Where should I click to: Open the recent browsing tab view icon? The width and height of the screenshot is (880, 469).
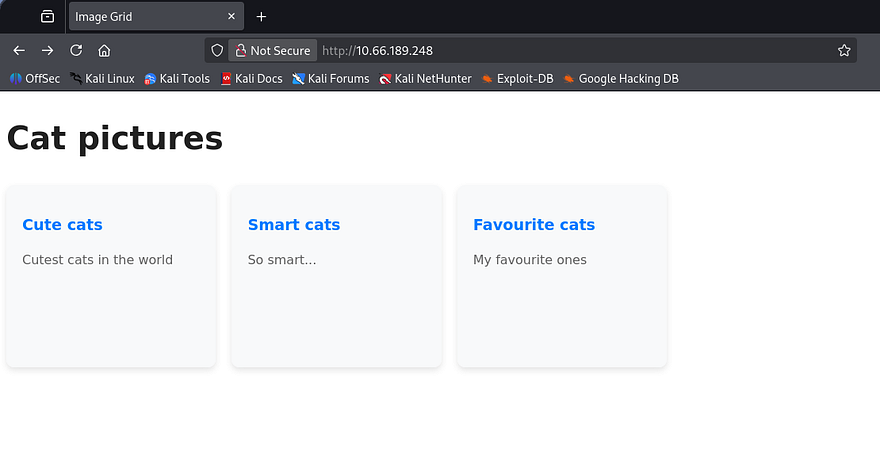click(x=47, y=17)
